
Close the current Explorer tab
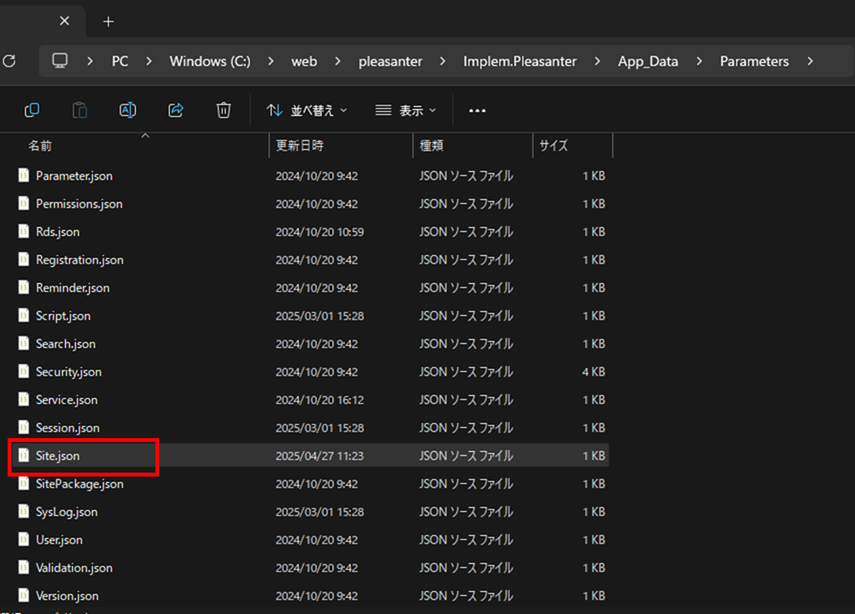pyautogui.click(x=64, y=21)
